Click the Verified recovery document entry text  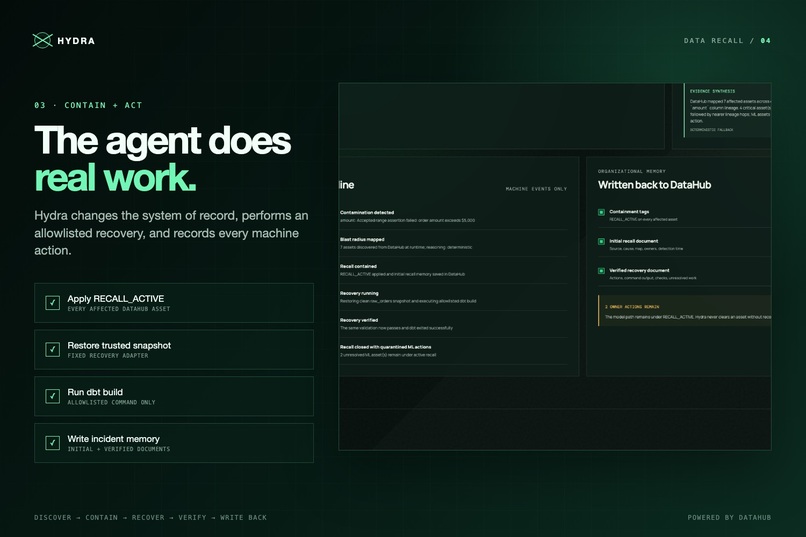point(639,270)
